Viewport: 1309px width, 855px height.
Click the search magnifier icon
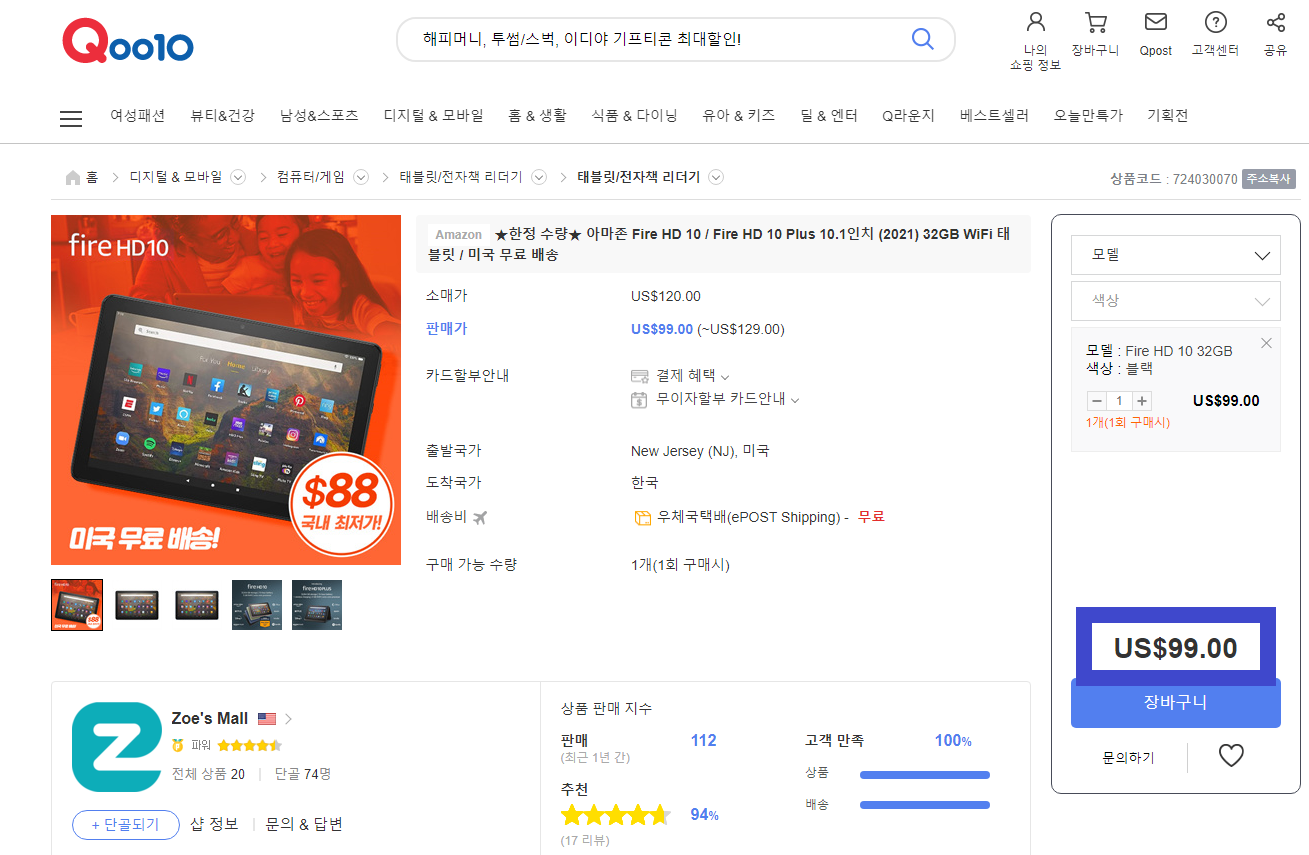point(922,39)
